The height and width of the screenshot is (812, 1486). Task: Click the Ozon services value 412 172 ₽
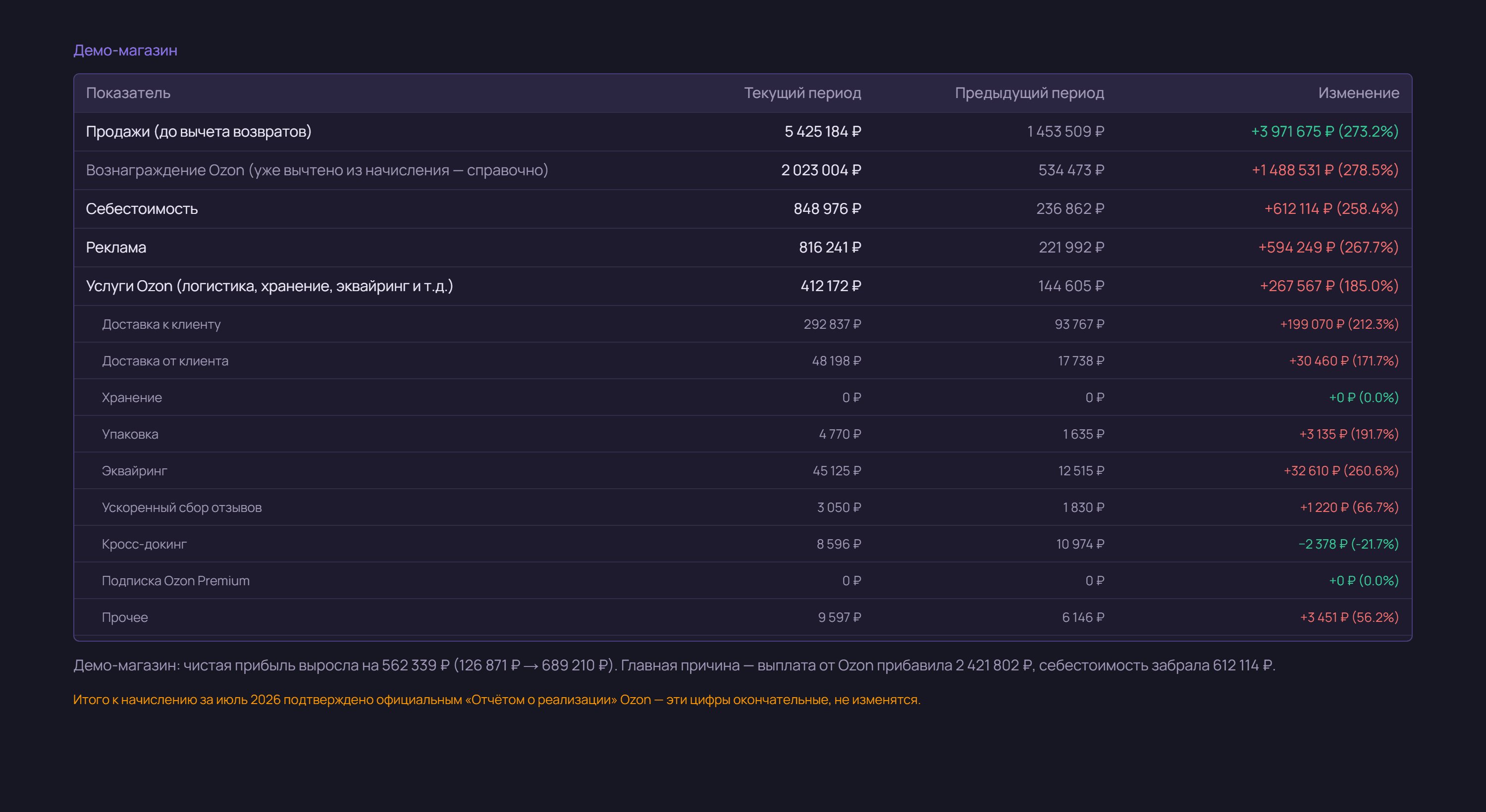pos(831,286)
